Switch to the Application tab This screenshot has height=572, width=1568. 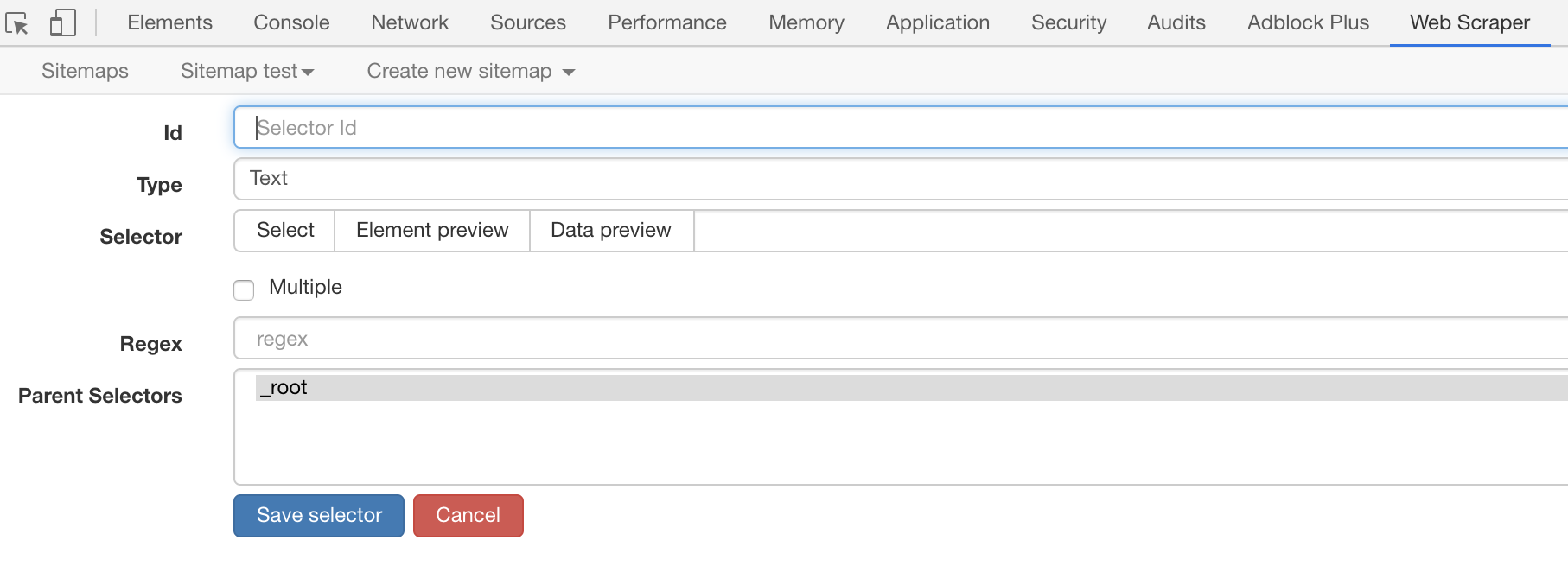pos(937,22)
